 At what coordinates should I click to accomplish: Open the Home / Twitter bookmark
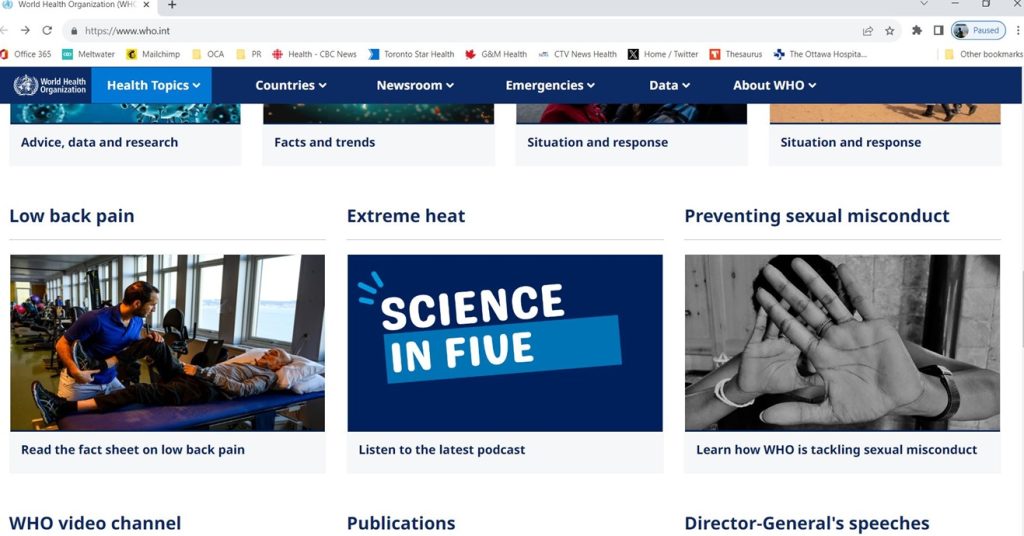(663, 54)
